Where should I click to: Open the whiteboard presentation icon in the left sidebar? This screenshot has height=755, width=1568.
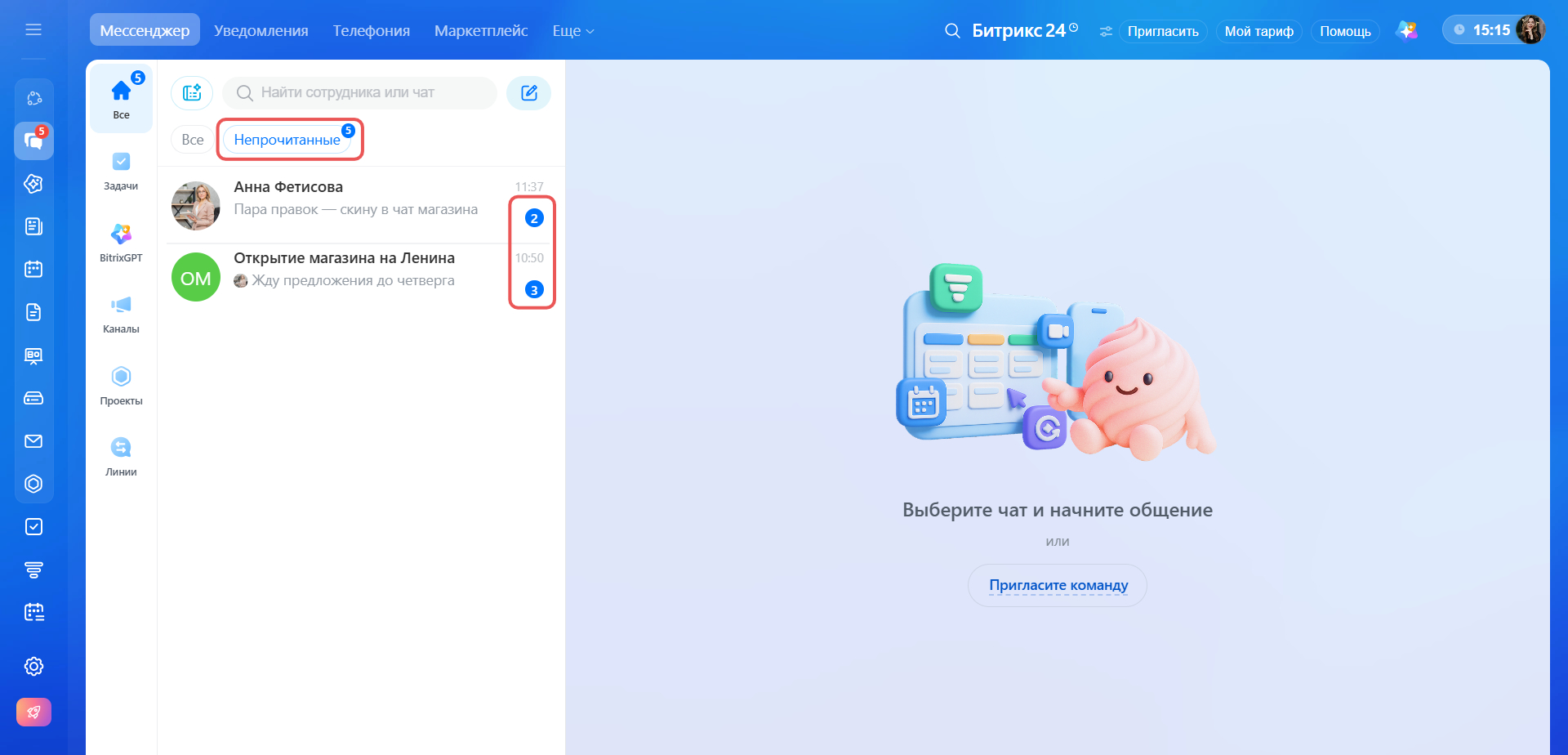33,355
